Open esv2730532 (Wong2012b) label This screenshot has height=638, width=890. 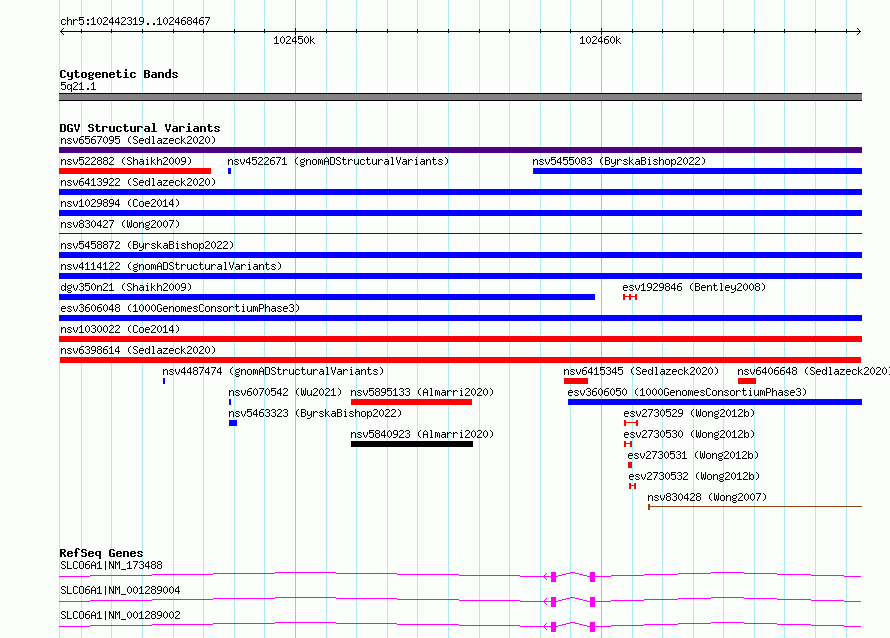tap(694, 476)
